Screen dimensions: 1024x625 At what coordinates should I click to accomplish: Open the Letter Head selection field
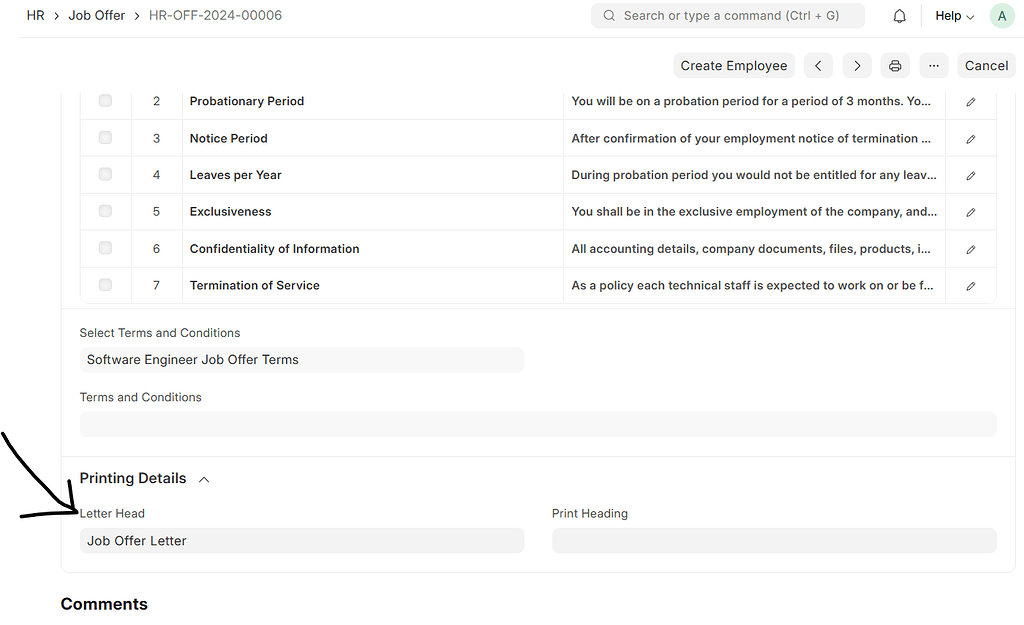(x=300, y=540)
